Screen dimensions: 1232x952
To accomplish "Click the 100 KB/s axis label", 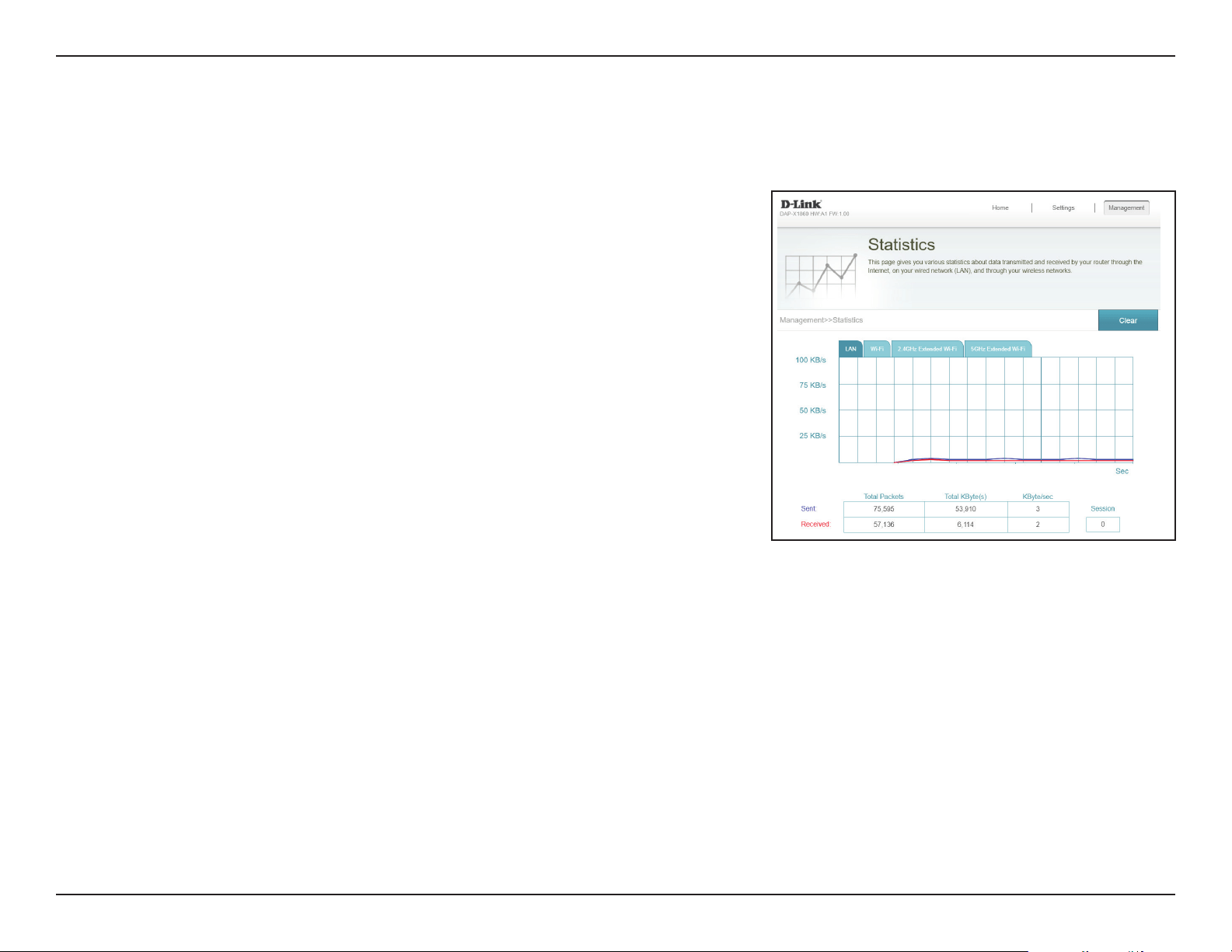I will [811, 360].
